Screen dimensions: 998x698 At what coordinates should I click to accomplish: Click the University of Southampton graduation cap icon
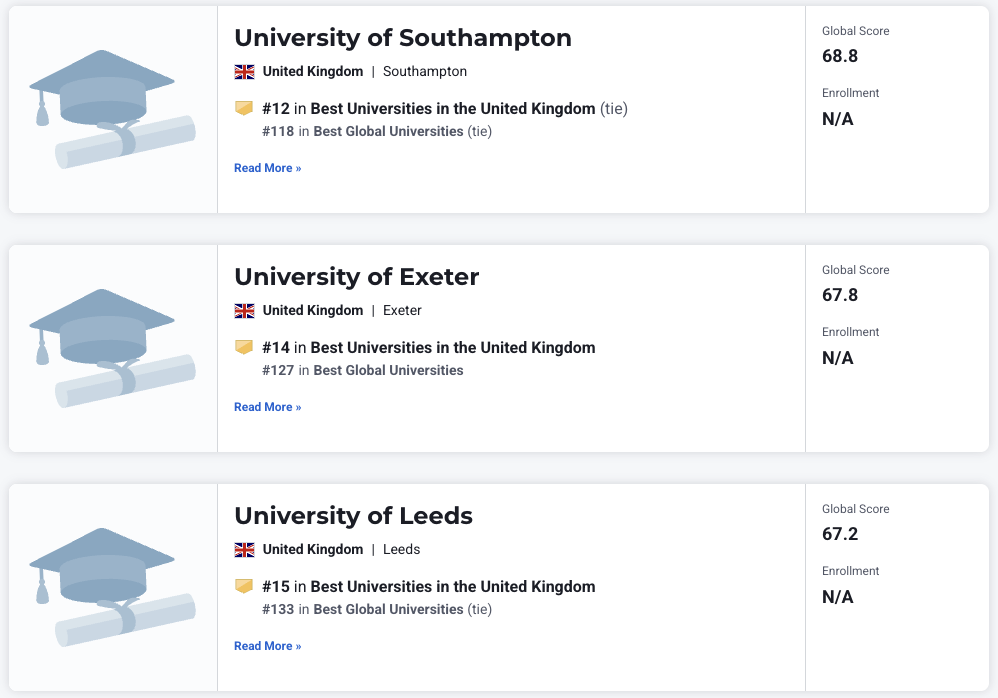pyautogui.click(x=110, y=107)
